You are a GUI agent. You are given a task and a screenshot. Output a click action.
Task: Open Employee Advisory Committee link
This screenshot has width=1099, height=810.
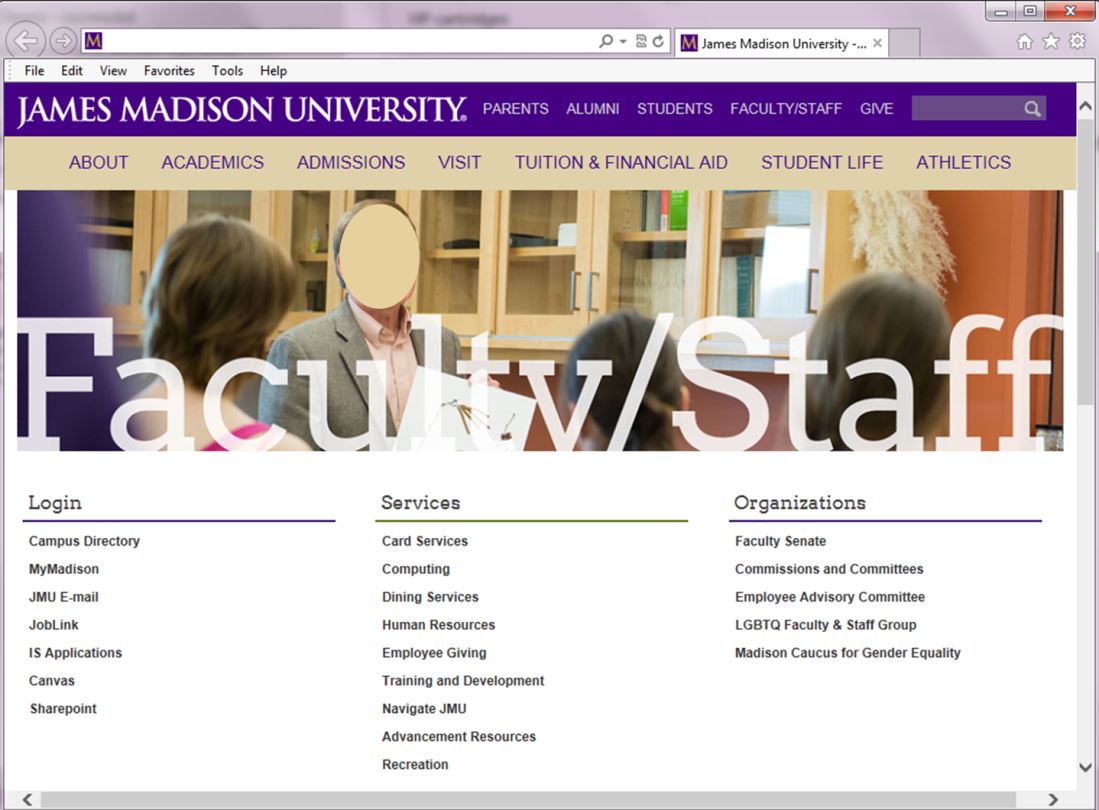[x=830, y=597]
